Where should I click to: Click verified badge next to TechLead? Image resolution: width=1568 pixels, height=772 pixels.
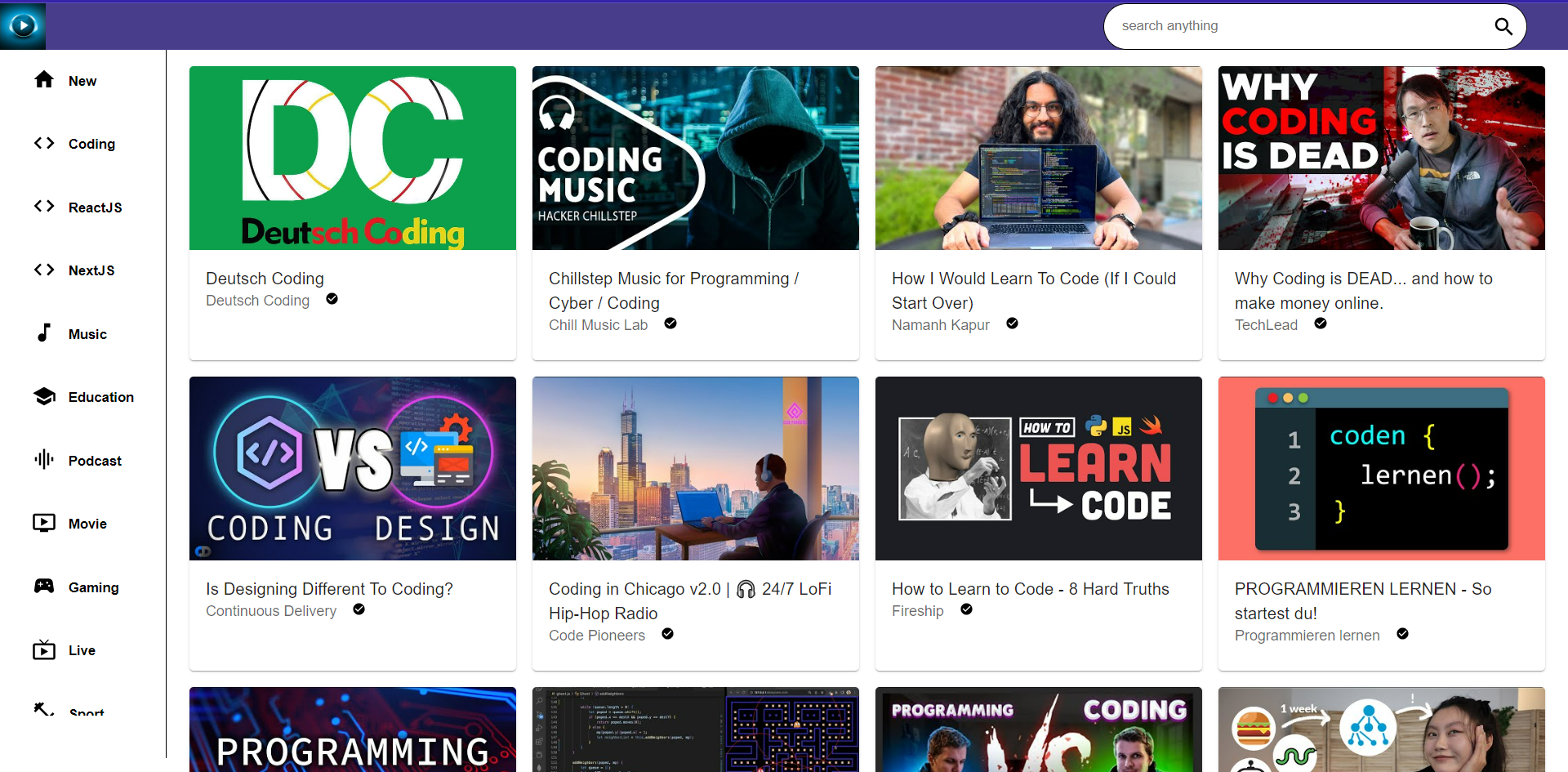coord(1320,324)
